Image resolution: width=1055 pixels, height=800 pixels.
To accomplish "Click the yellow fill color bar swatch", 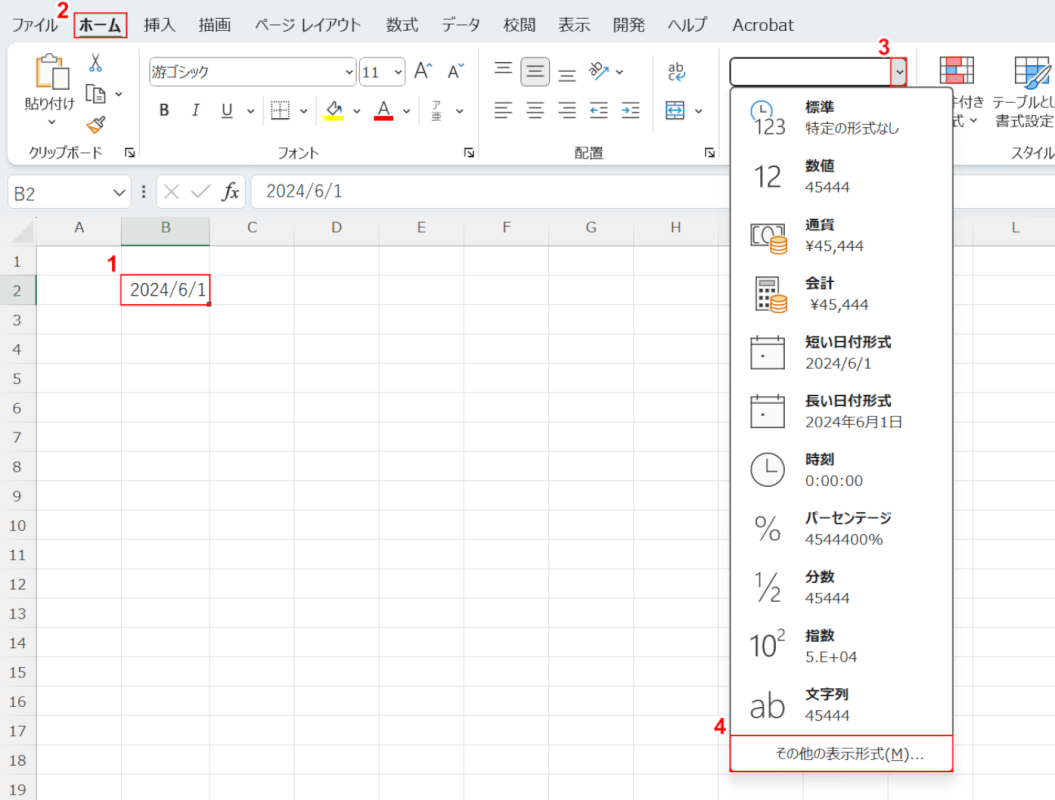I will point(334,118).
